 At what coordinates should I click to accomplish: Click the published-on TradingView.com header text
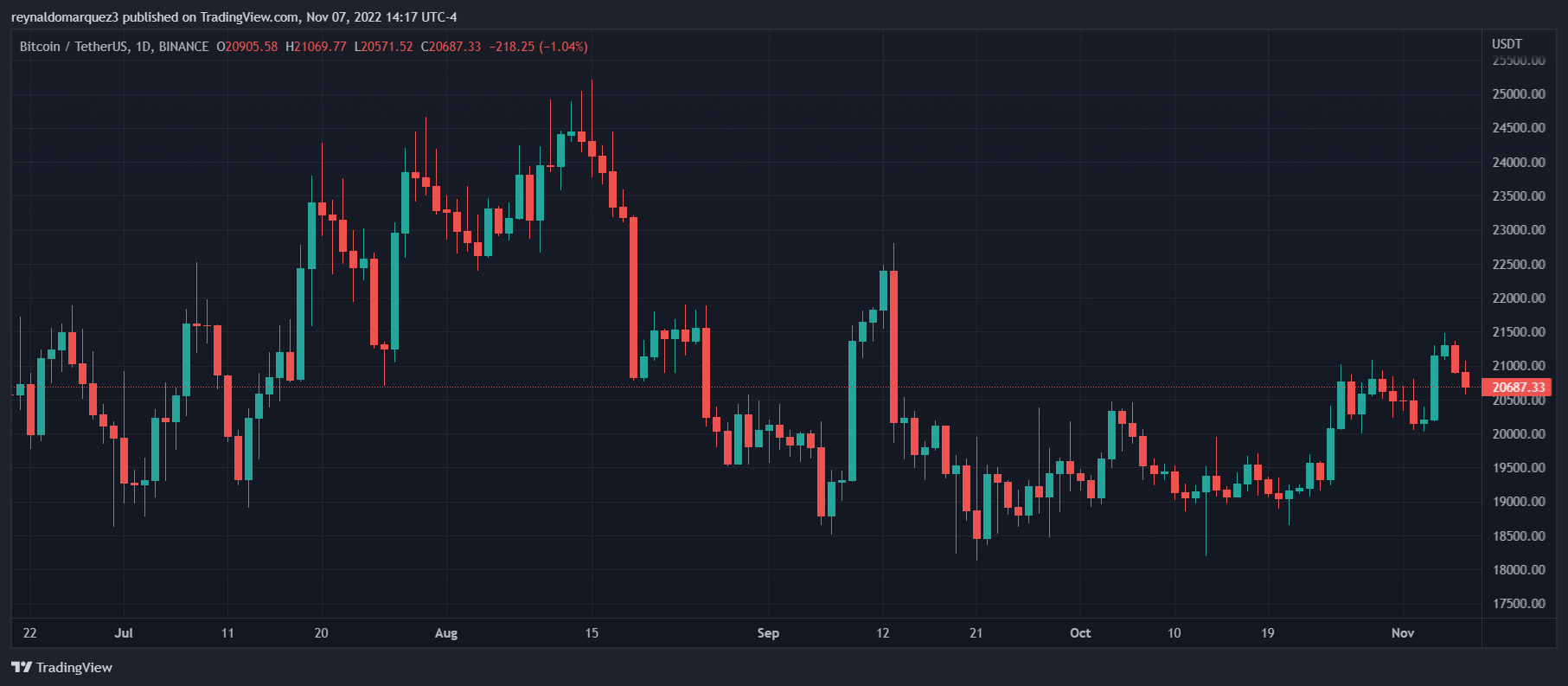click(234, 17)
